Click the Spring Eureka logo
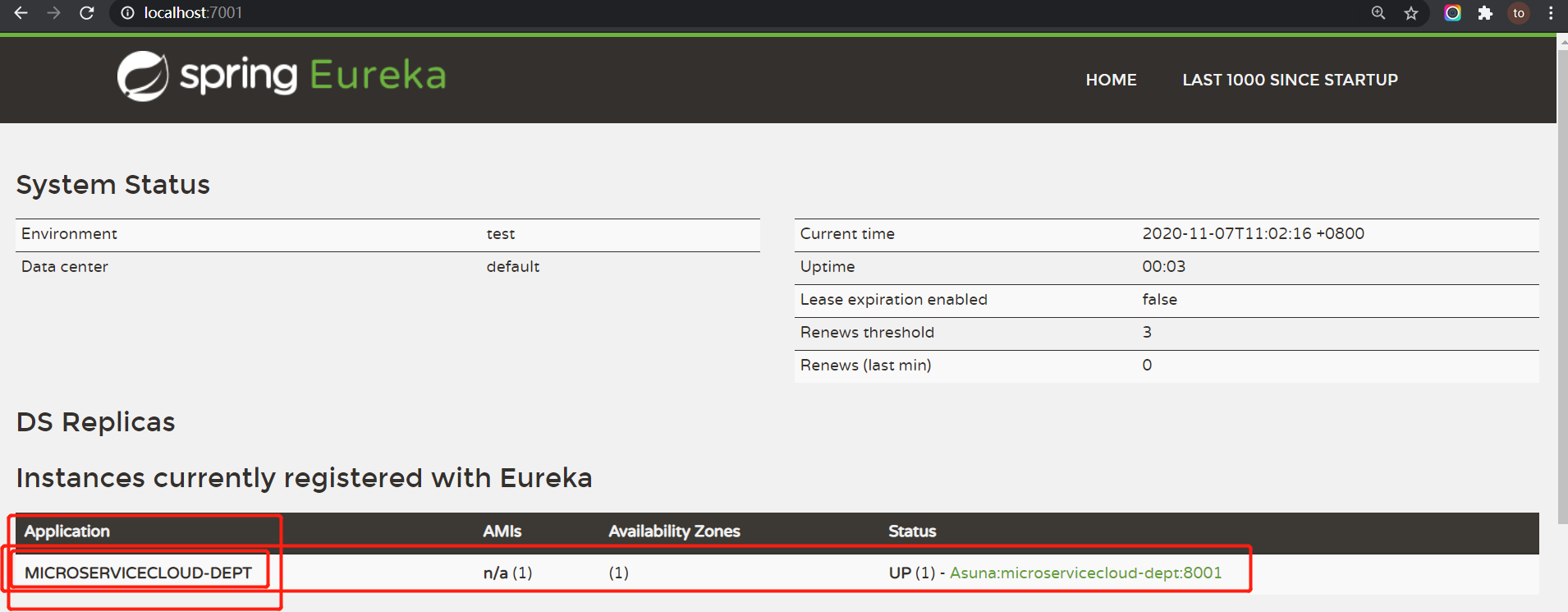 282,76
